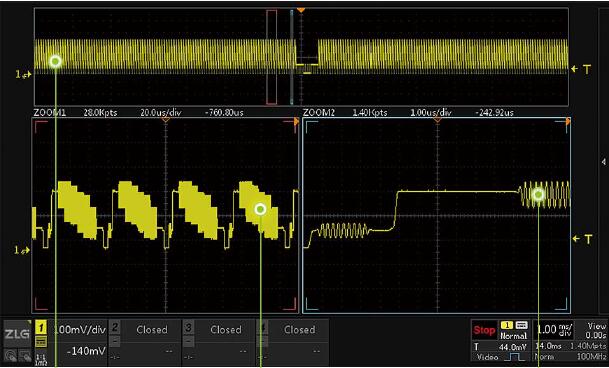Tap the second touch zoom icon
The image size is (609, 368).
(x=24, y=355)
